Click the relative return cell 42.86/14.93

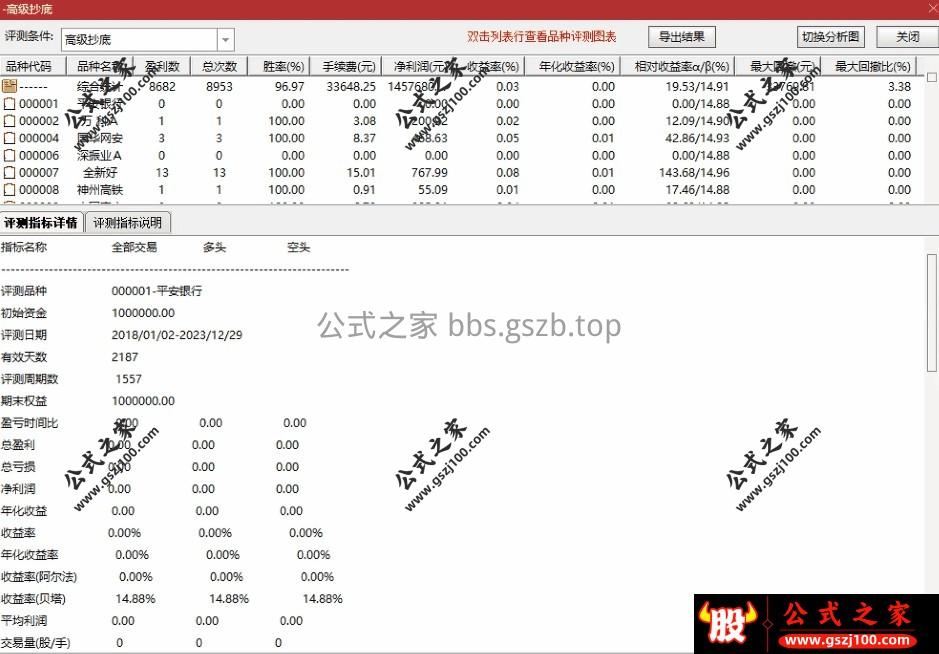click(697, 138)
